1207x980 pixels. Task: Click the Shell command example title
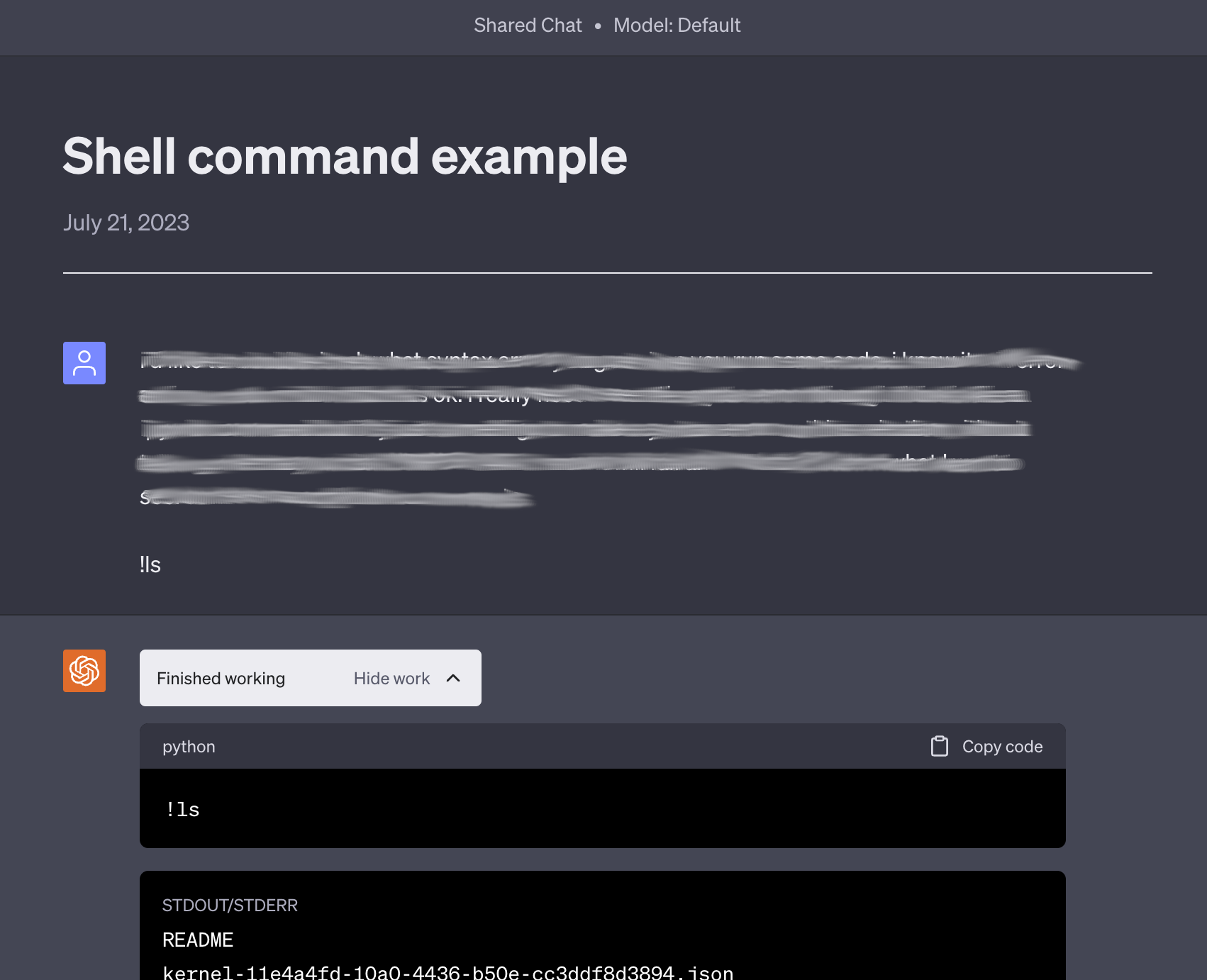point(345,157)
